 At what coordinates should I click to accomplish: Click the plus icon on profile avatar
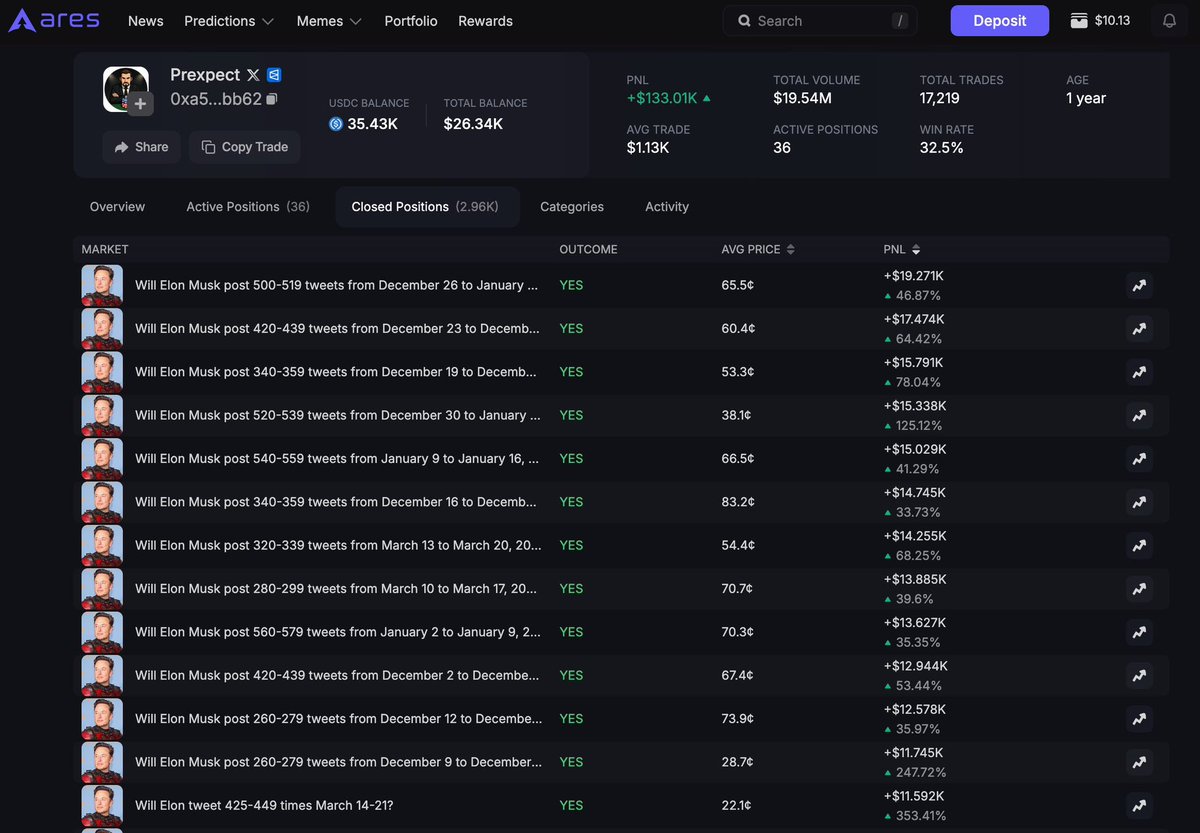[140, 104]
